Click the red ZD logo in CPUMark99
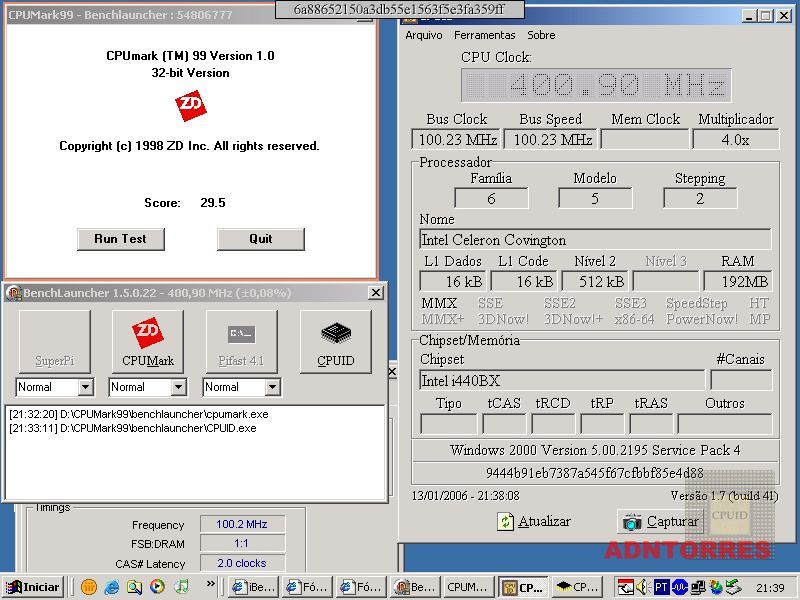The width and height of the screenshot is (800, 600). click(191, 106)
